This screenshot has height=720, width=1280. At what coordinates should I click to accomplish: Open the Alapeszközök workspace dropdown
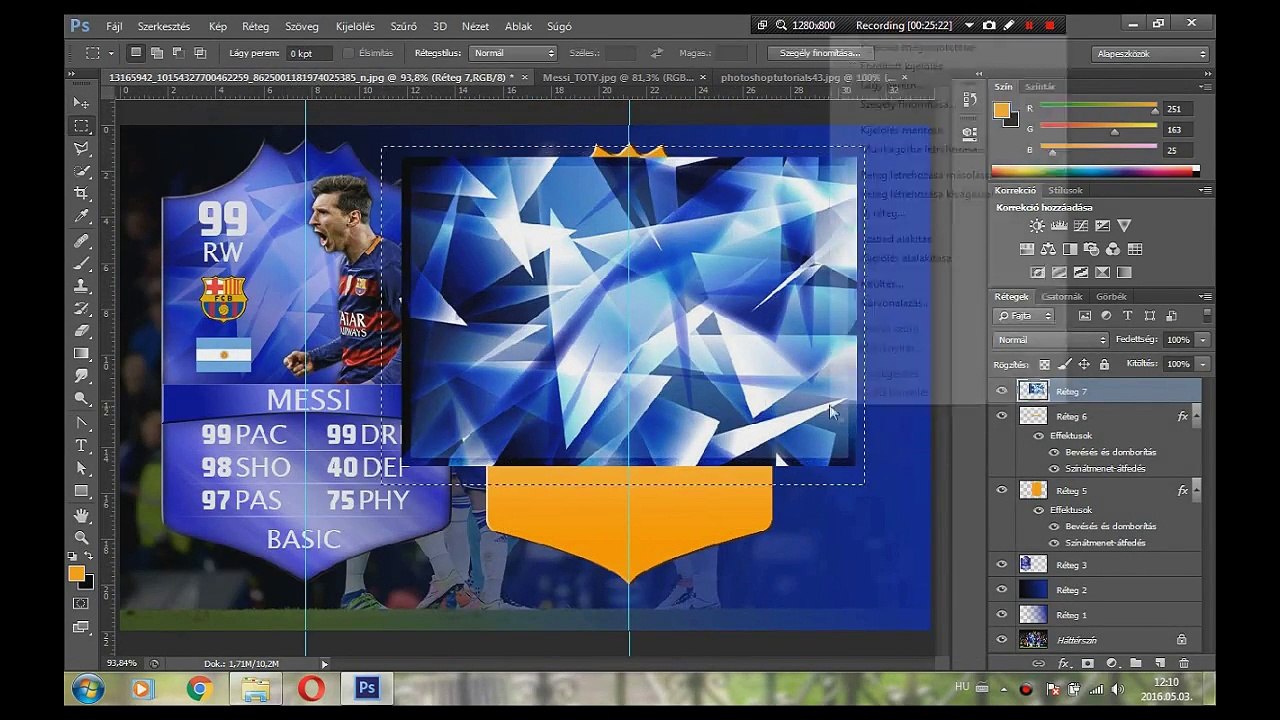click(1151, 54)
